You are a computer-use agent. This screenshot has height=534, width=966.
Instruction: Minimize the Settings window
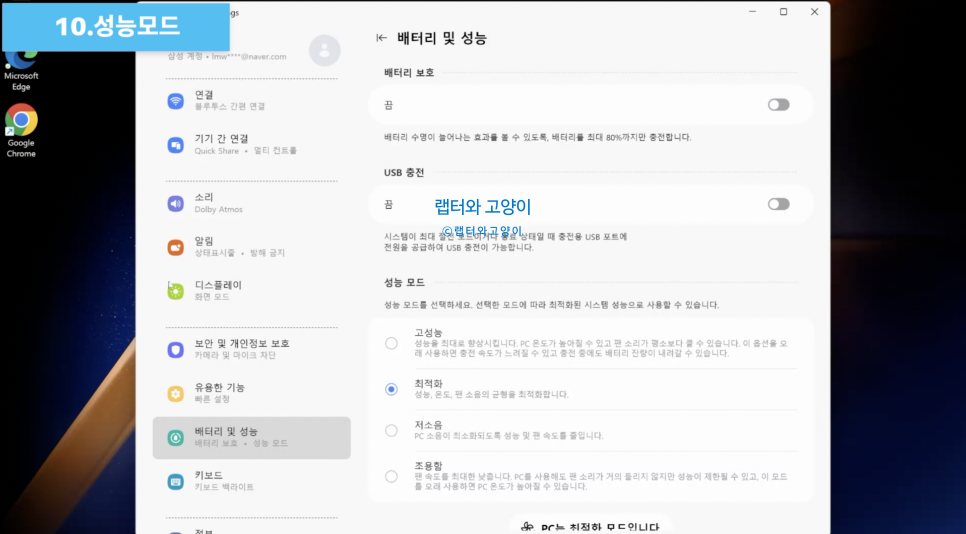tap(753, 12)
